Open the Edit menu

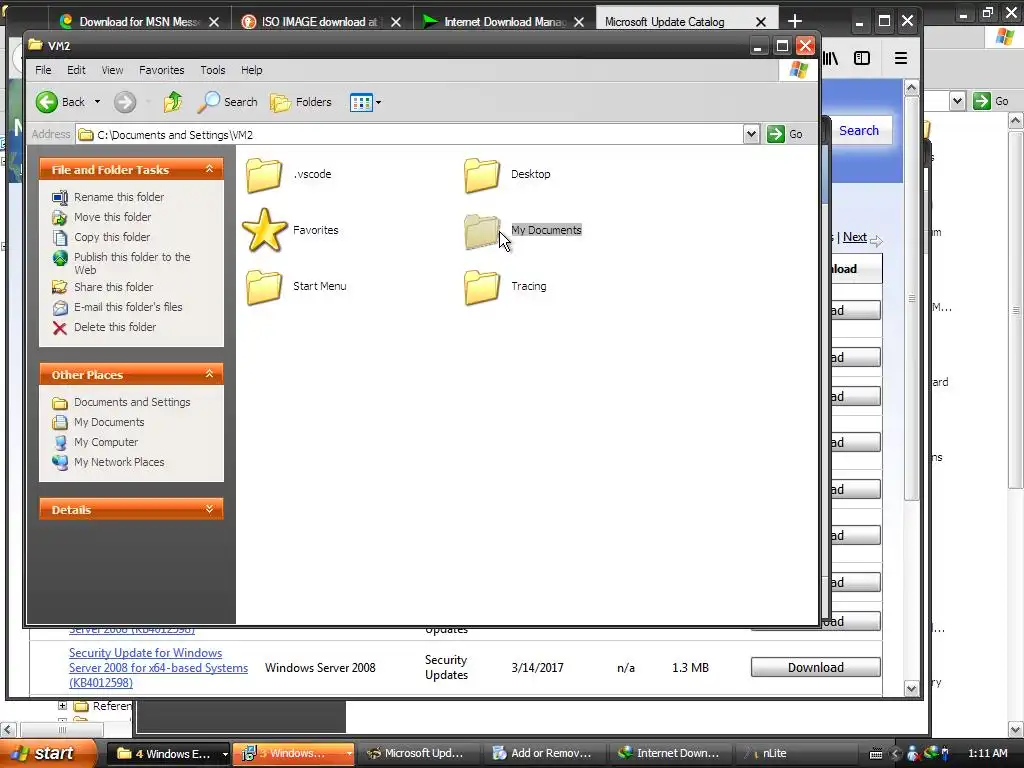[x=76, y=70]
